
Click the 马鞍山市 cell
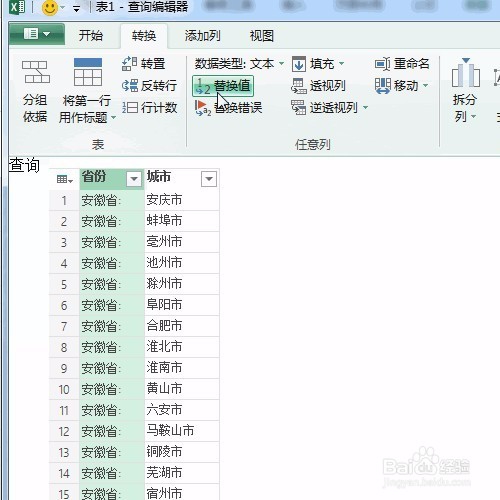(x=182, y=431)
